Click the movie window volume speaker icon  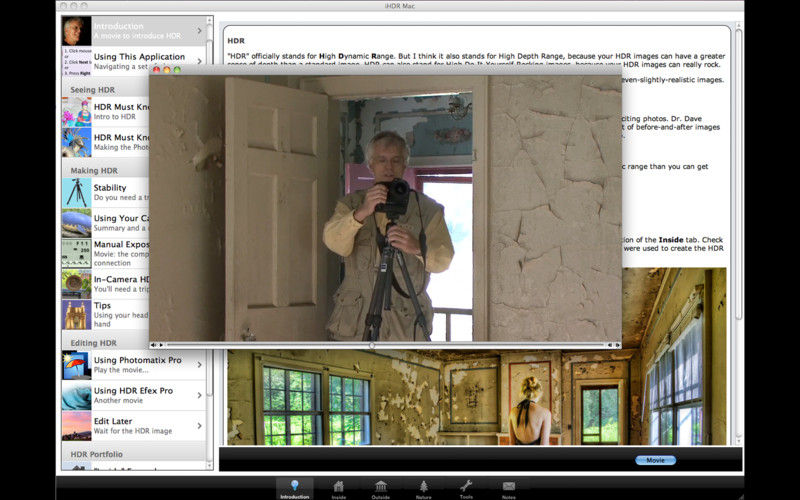(x=153, y=345)
